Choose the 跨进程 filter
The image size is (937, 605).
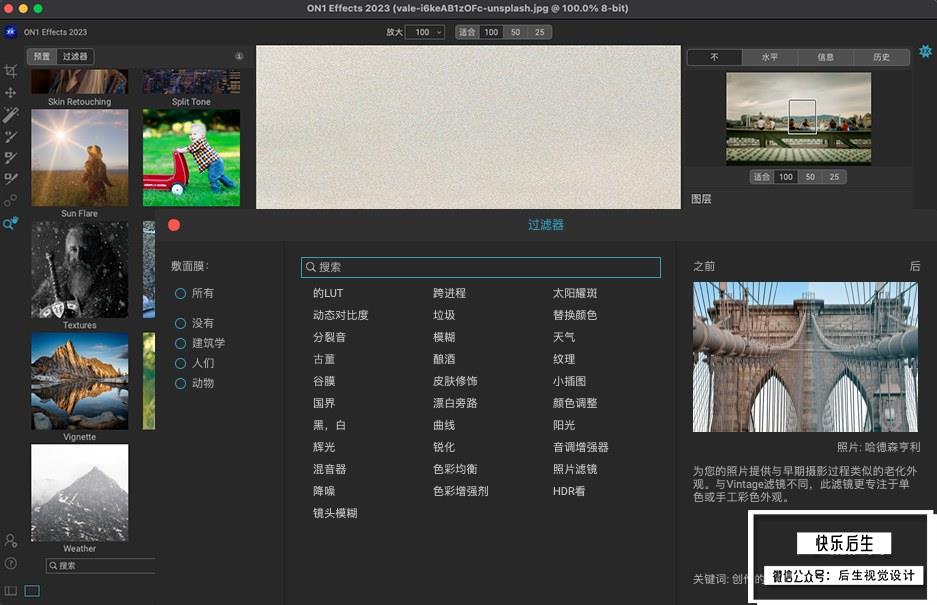click(449, 294)
